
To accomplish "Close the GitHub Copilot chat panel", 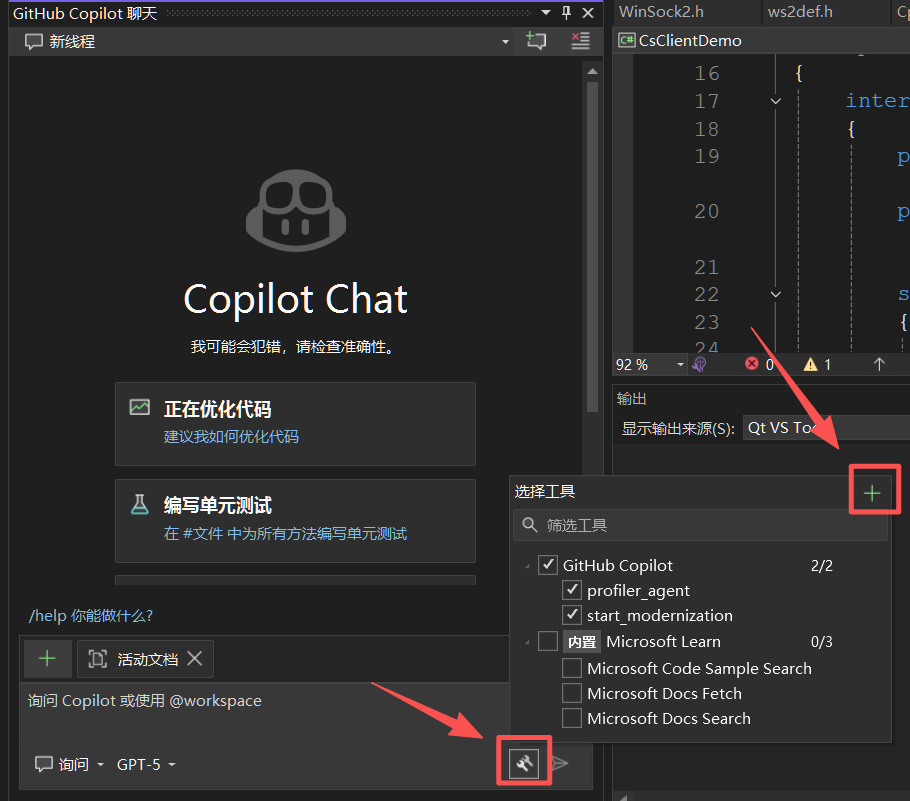I will coord(588,13).
